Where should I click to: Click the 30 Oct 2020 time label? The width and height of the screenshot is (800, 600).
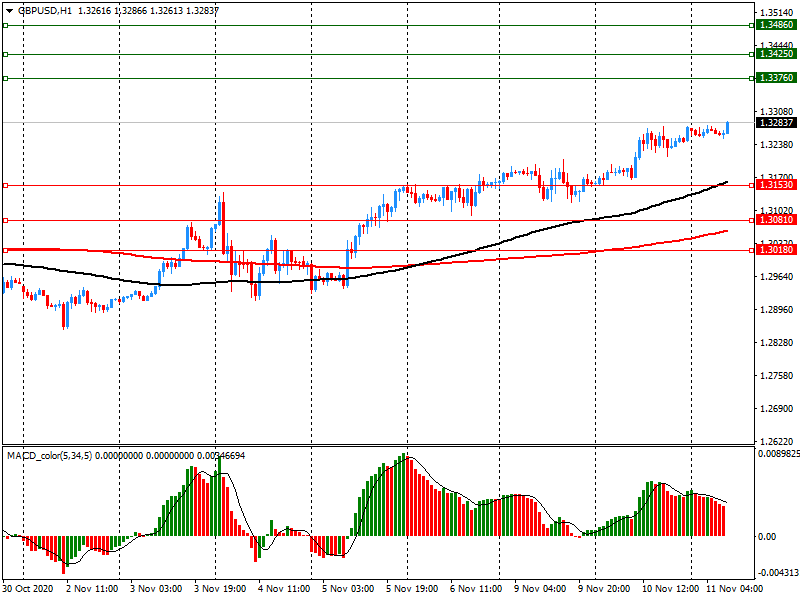pos(28,589)
